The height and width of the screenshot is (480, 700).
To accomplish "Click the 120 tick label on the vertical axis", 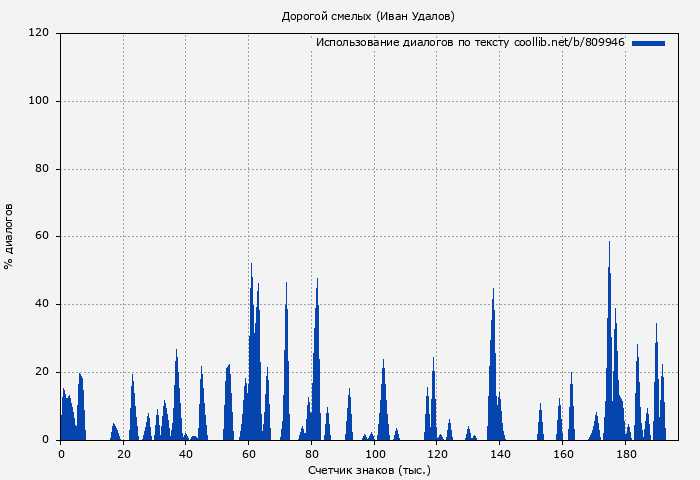I will click(x=39, y=33).
